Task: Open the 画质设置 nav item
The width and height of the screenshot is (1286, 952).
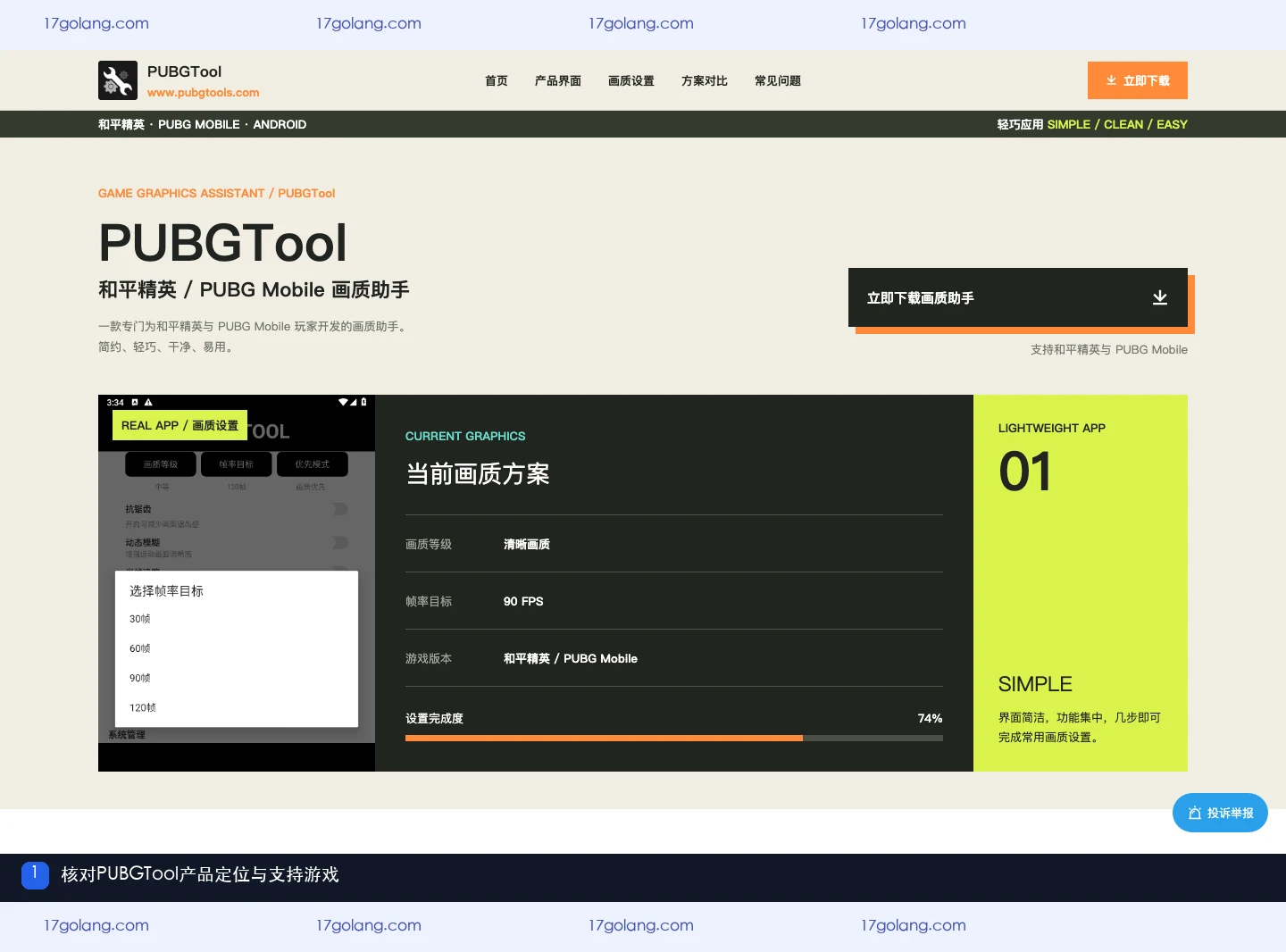Action: pyautogui.click(x=631, y=80)
